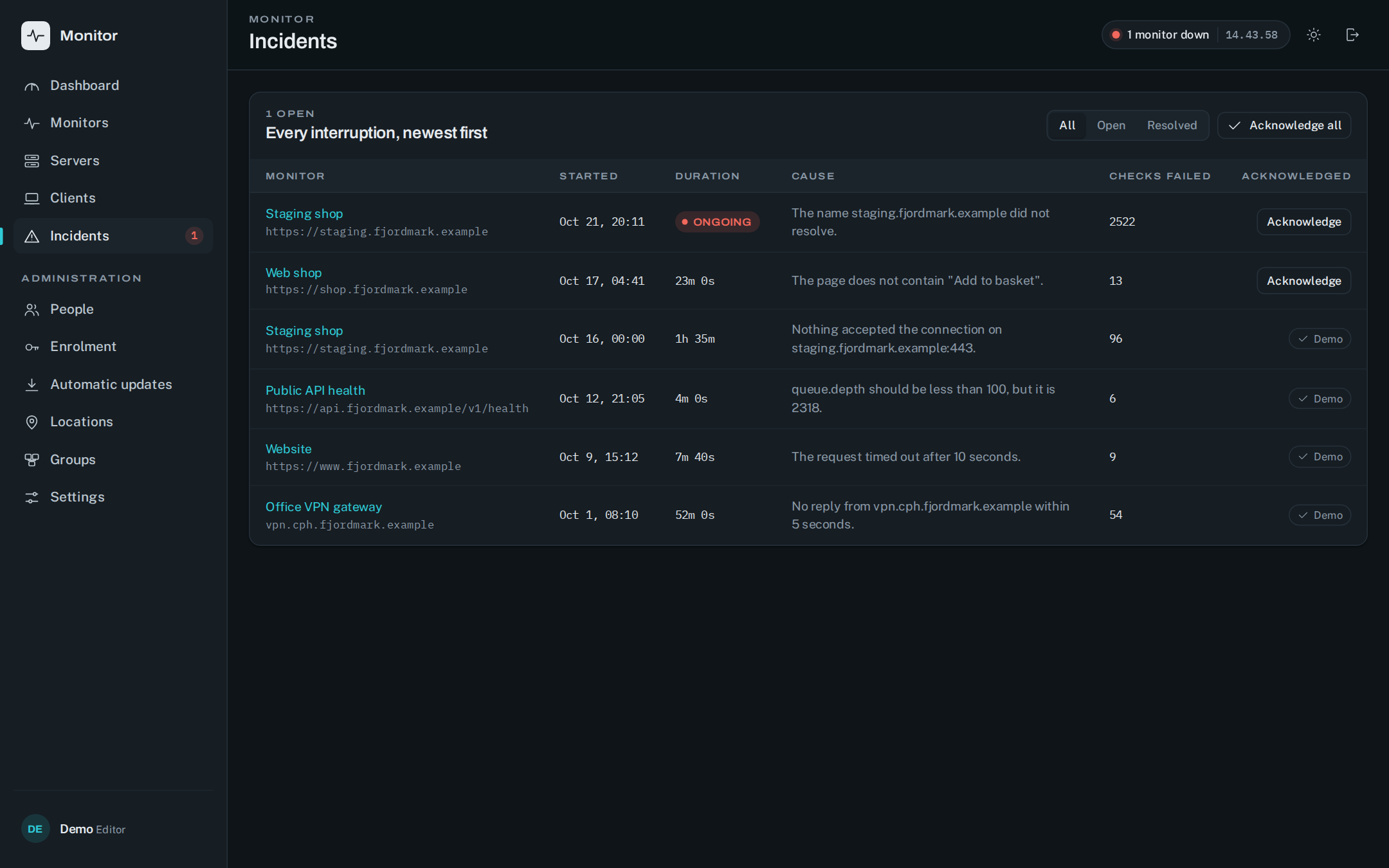Click the Acknowledge all button
The image size is (1389, 868).
pos(1284,125)
